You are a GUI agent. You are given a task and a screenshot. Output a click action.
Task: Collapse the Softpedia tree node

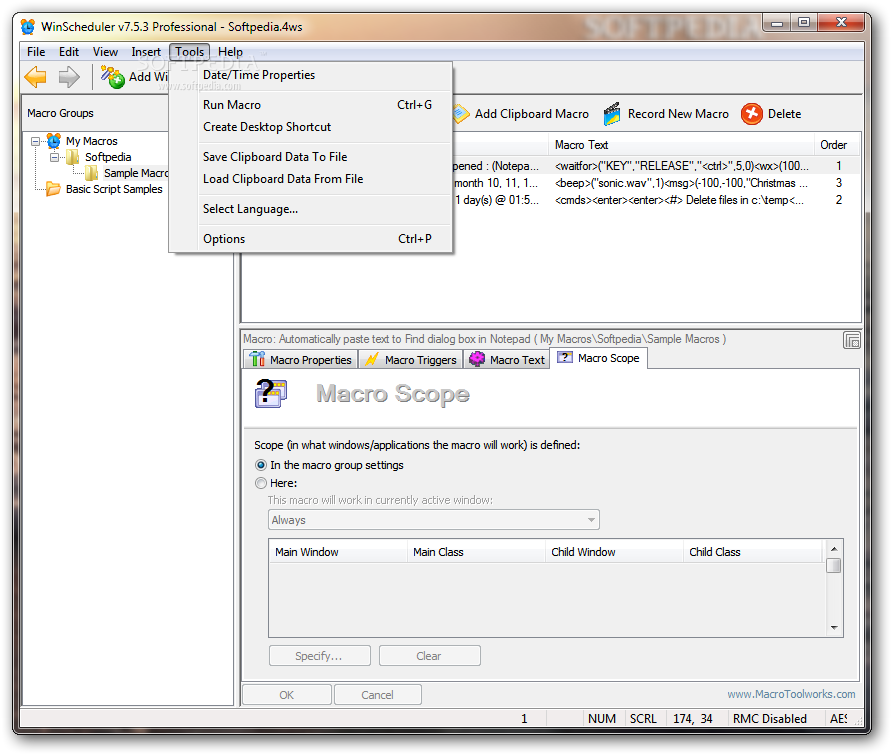click(x=55, y=157)
